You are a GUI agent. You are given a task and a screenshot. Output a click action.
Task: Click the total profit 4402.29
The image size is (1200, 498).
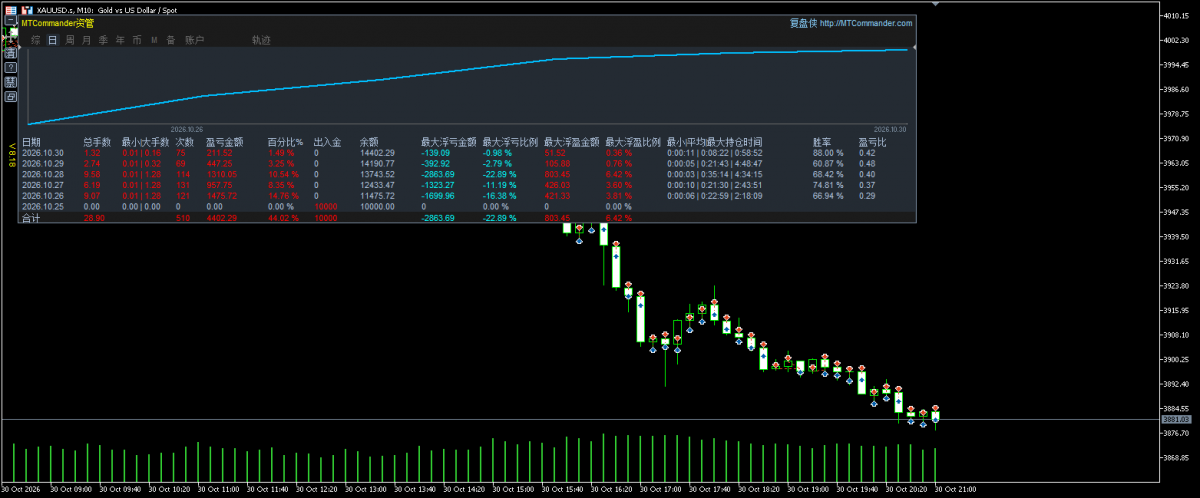pyautogui.click(x=221, y=217)
